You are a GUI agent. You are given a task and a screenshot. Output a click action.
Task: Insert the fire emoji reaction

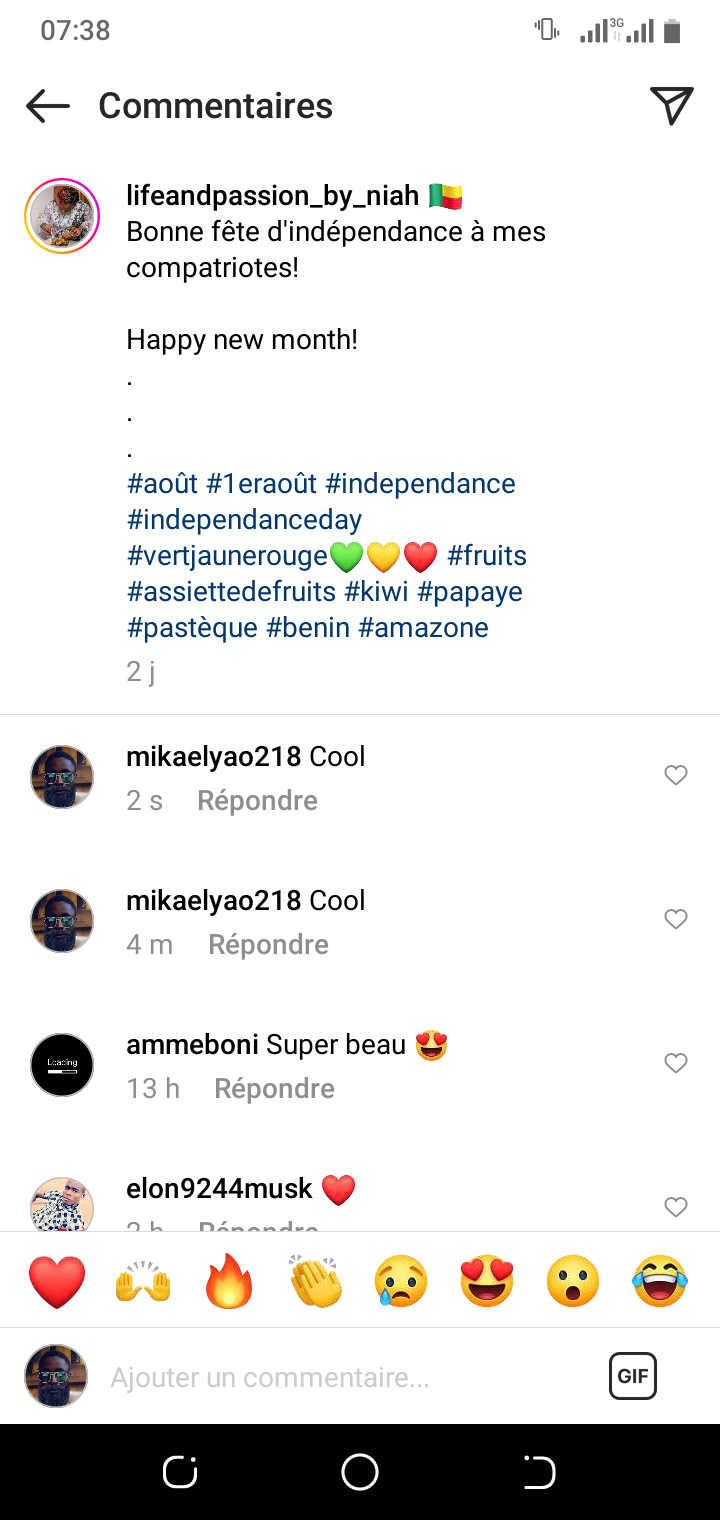(x=229, y=1281)
